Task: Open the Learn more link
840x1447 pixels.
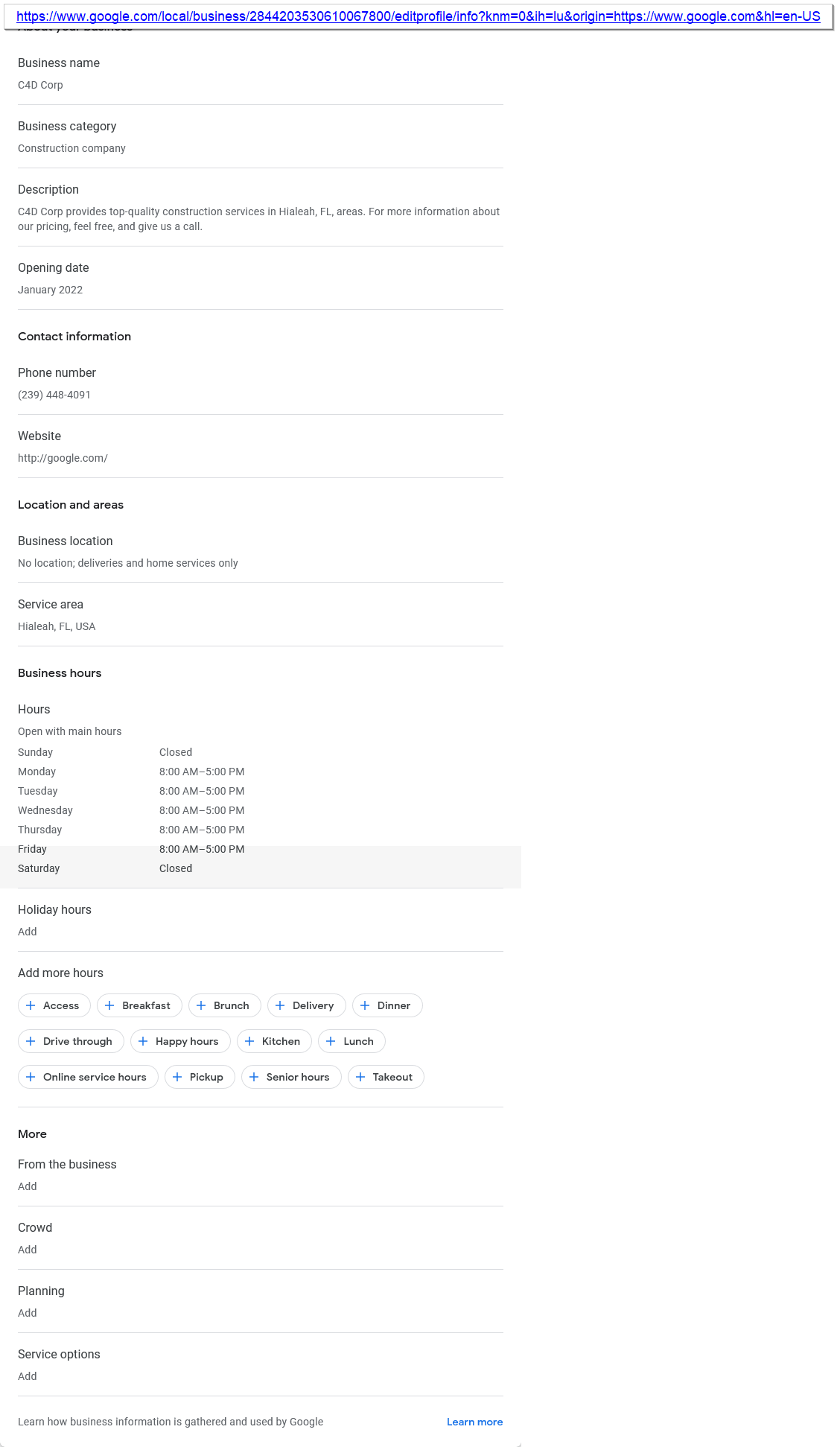Action: tap(474, 1422)
